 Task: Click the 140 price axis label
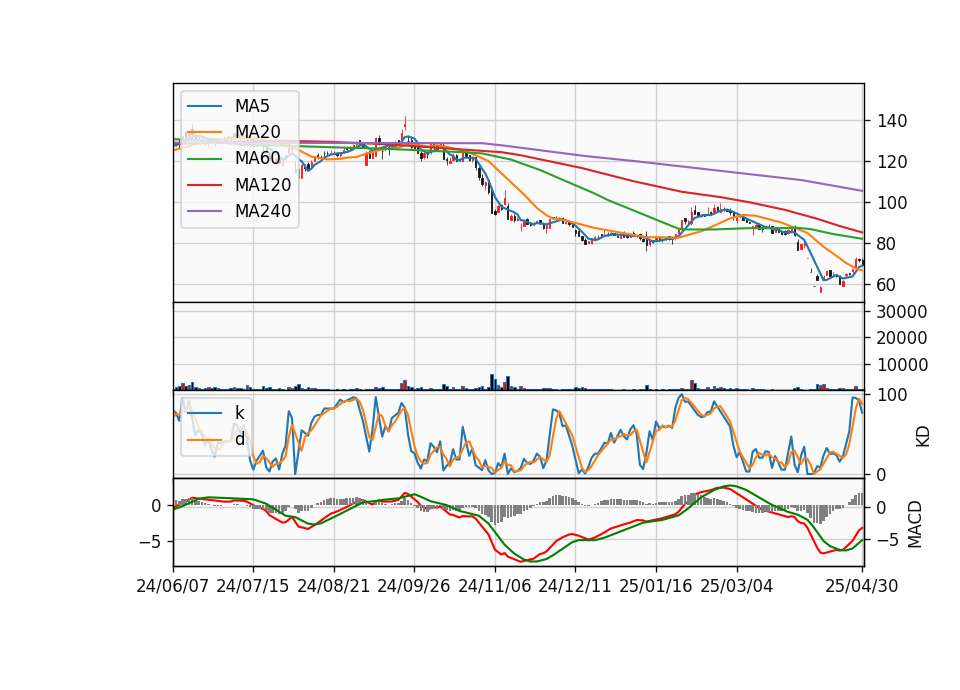pos(892,121)
